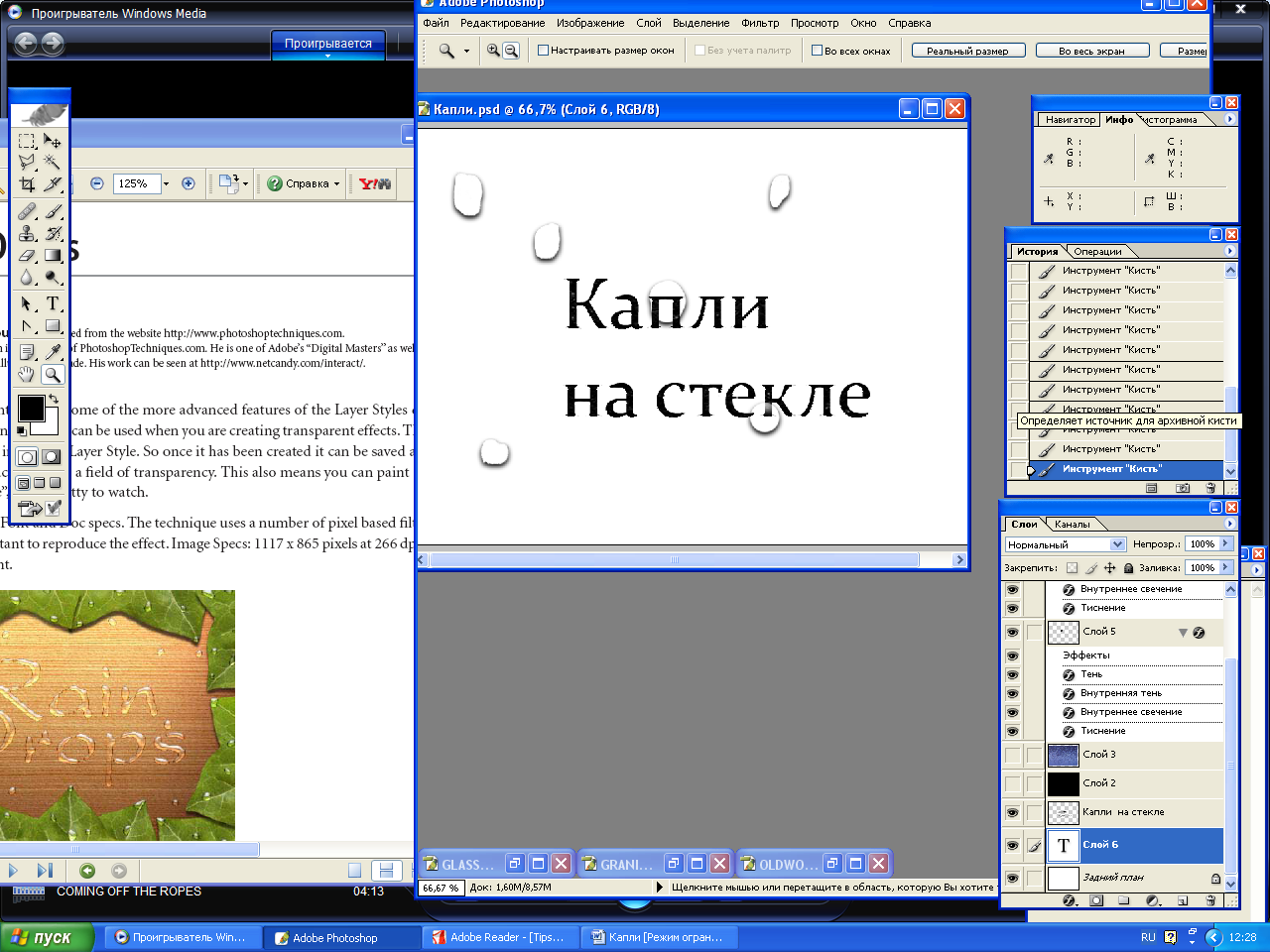This screenshot has width=1270, height=952.
Task: Delete layer using Layers panel trash icon
Action: tap(1210, 900)
